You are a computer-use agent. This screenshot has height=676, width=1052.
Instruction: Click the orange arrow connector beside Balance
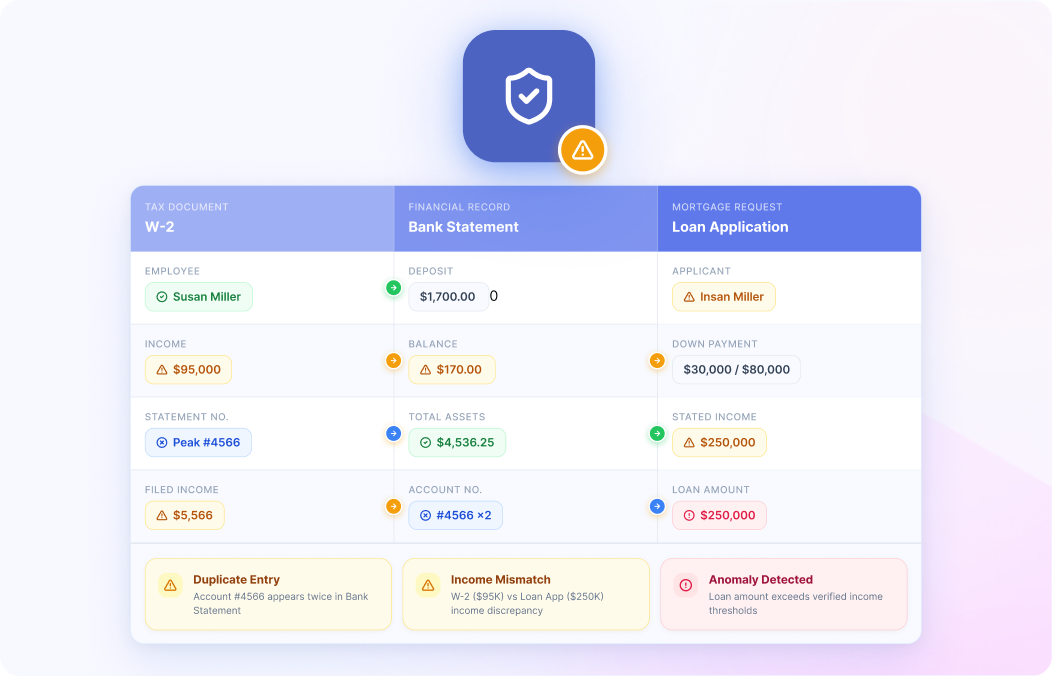(393, 361)
